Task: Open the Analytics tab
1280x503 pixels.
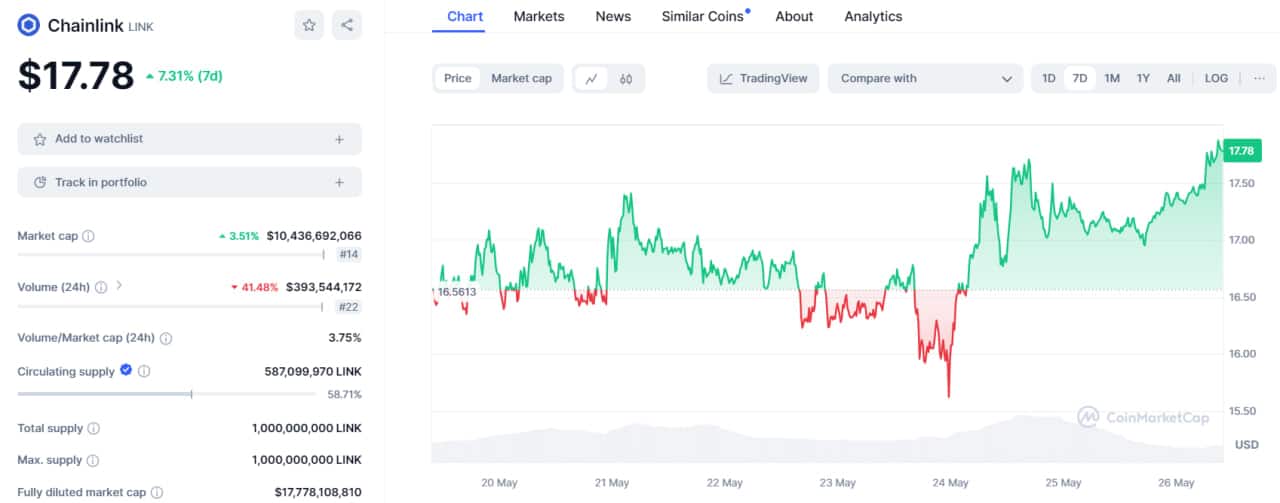Action: 873,16
